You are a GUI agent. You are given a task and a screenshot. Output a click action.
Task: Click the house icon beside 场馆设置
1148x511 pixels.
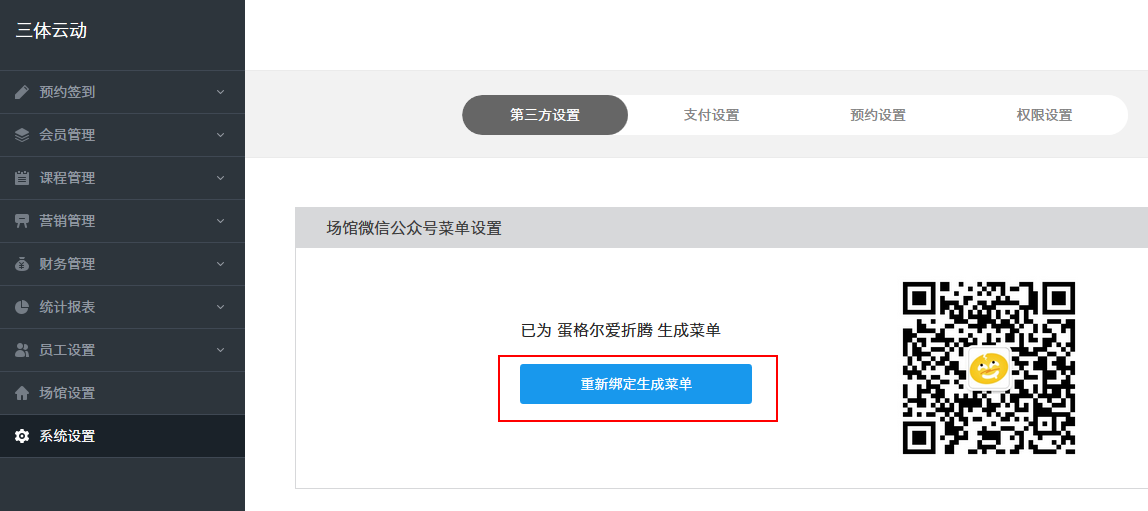[x=22, y=393]
